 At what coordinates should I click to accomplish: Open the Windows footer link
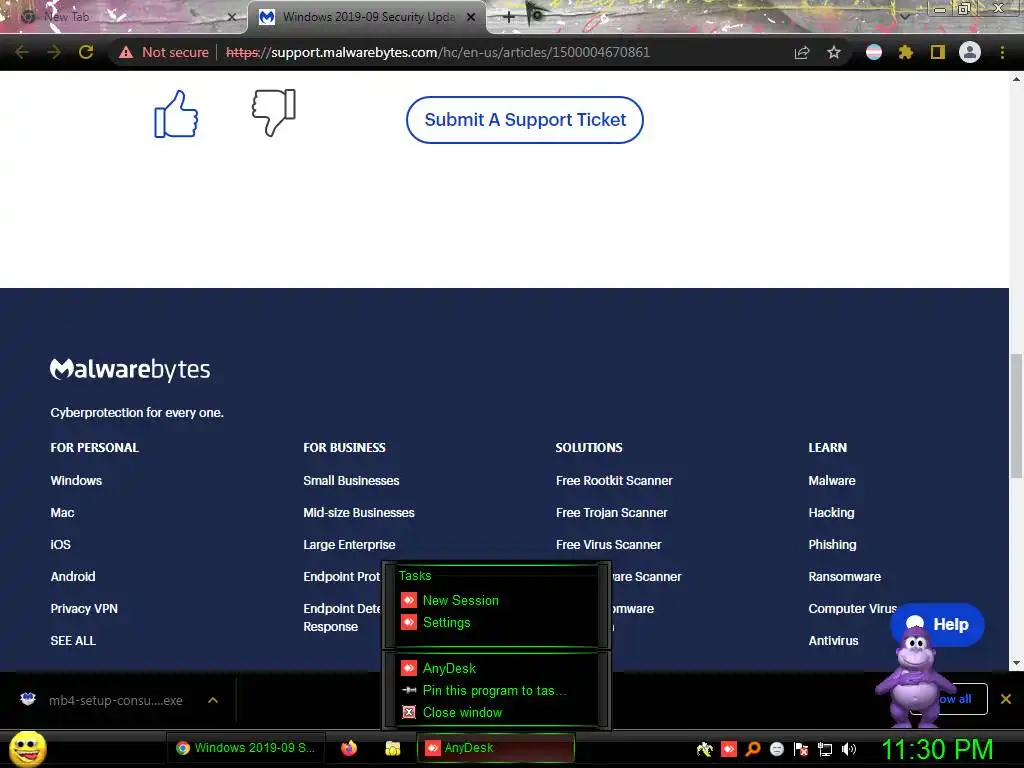click(x=76, y=481)
